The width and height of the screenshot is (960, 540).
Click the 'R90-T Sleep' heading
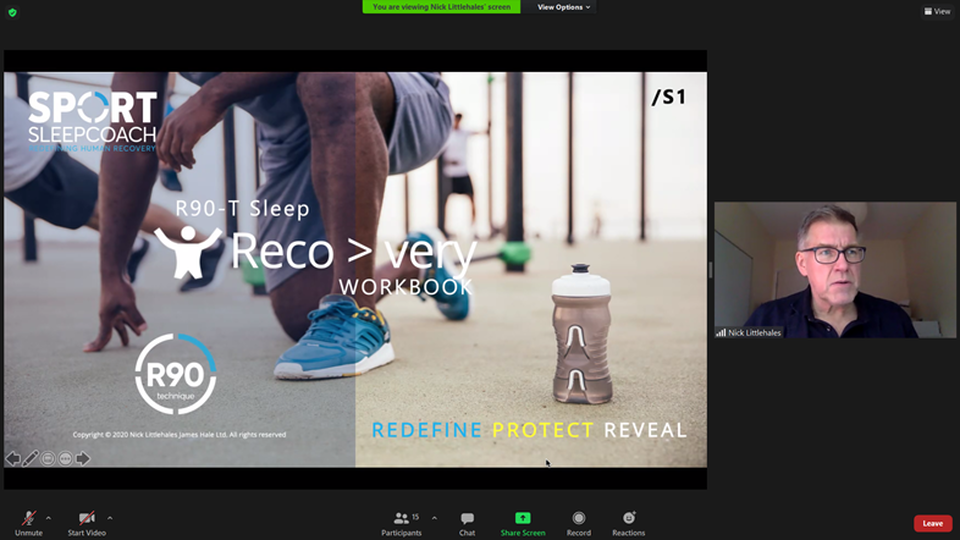pyautogui.click(x=242, y=208)
